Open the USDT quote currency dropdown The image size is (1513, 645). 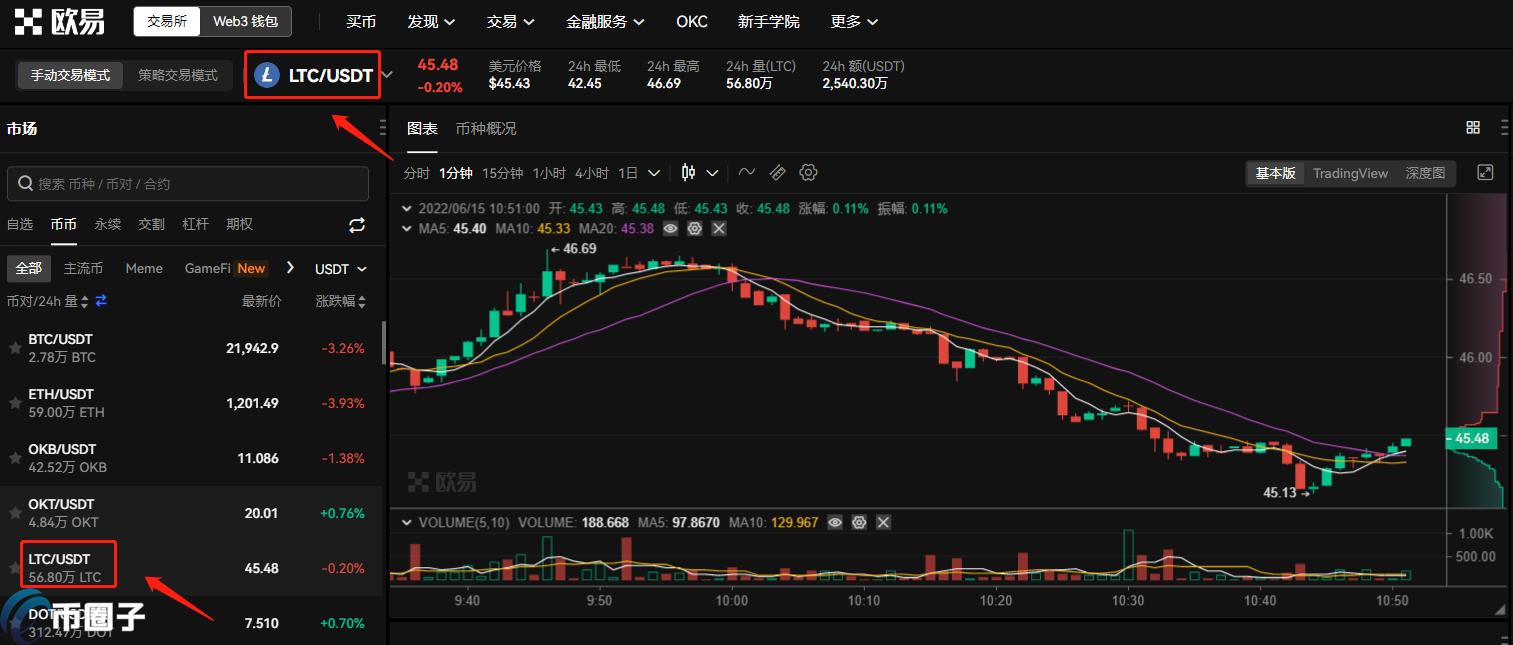point(341,269)
